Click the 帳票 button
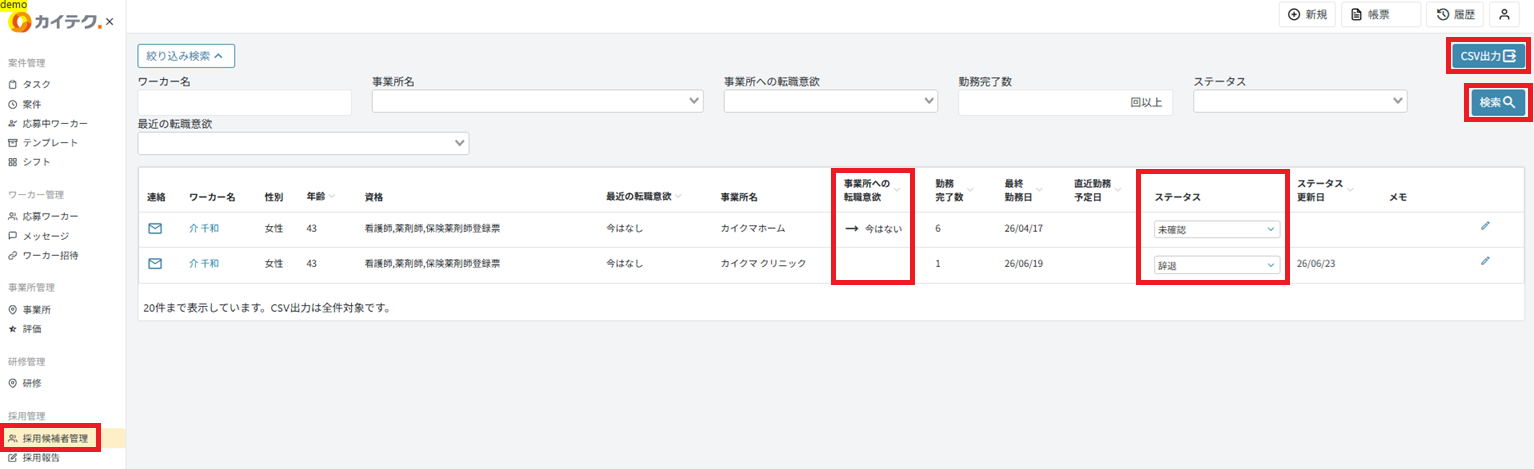This screenshot has width=1534, height=469. point(1381,14)
